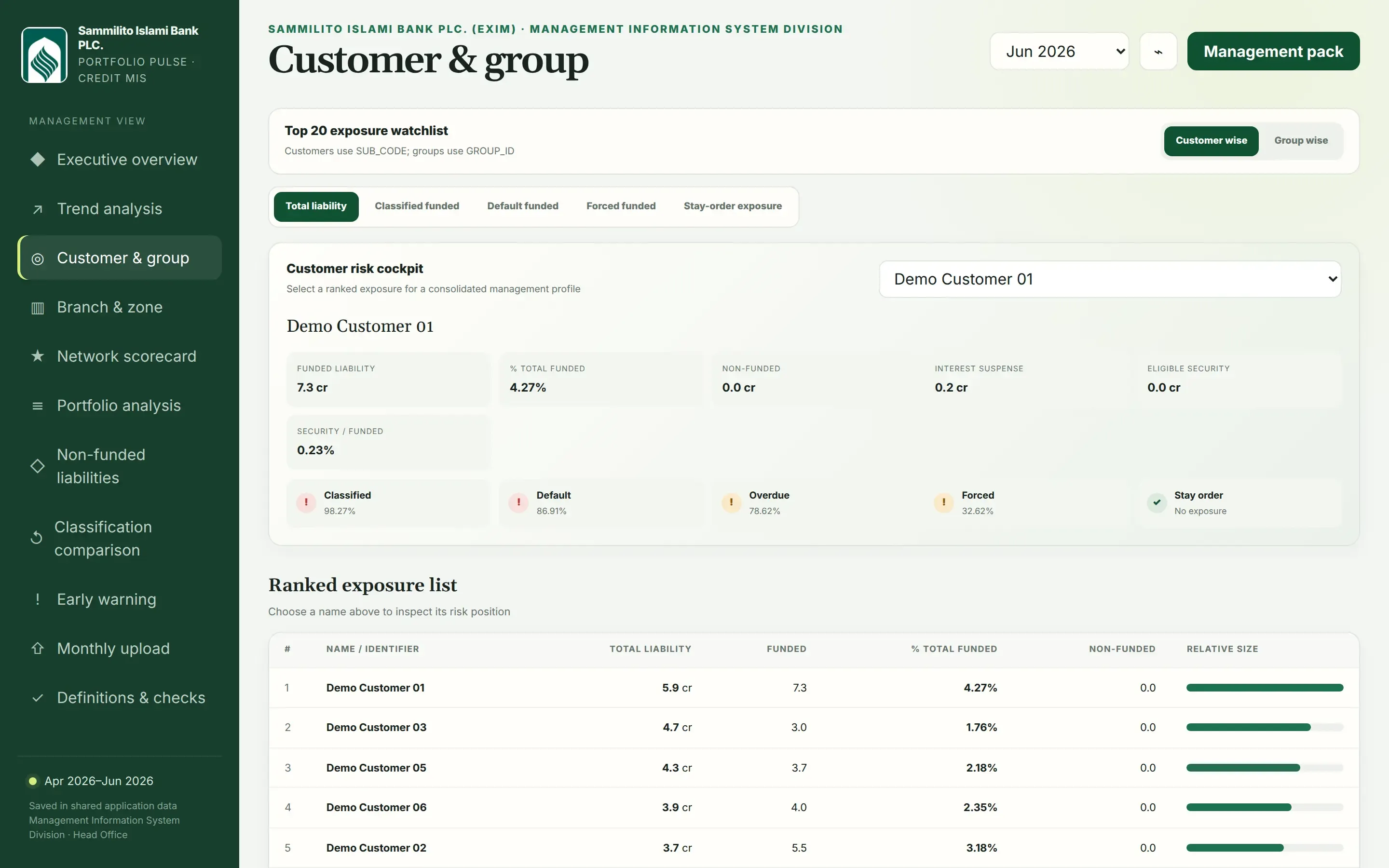Select the Classified funded tab
1389x868 pixels.
tap(417, 207)
